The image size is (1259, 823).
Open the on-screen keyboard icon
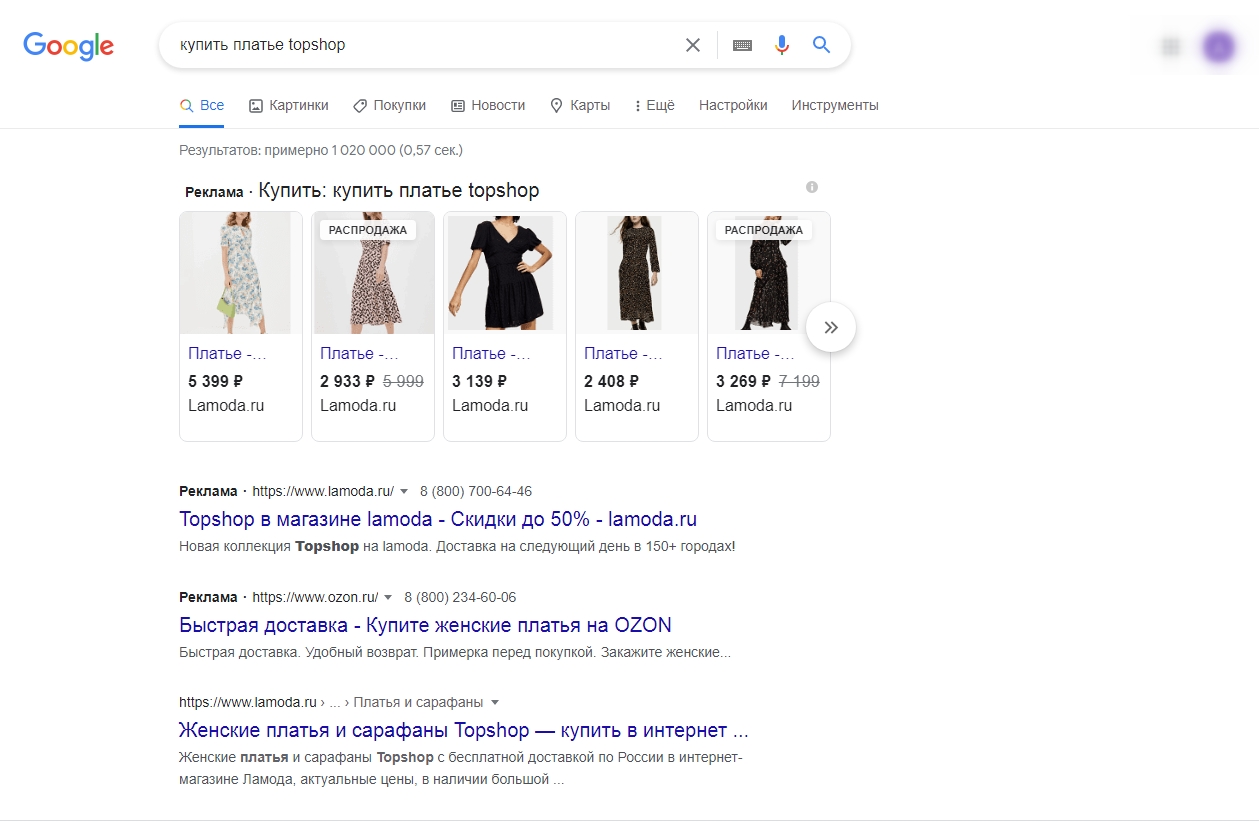pos(742,45)
